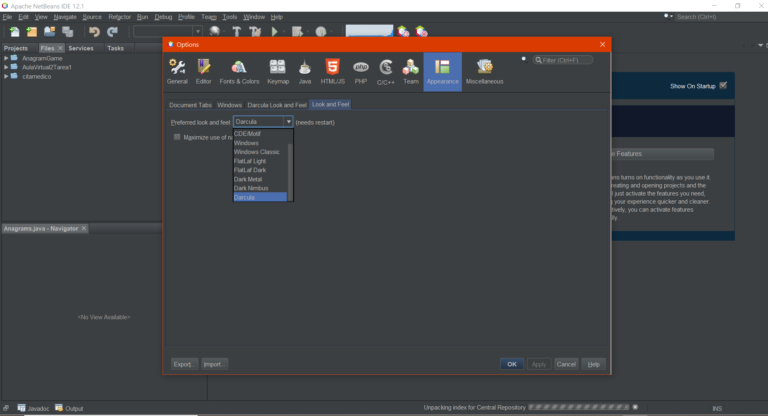Switch to the Services panel tab
768x416 pixels.
point(81,48)
